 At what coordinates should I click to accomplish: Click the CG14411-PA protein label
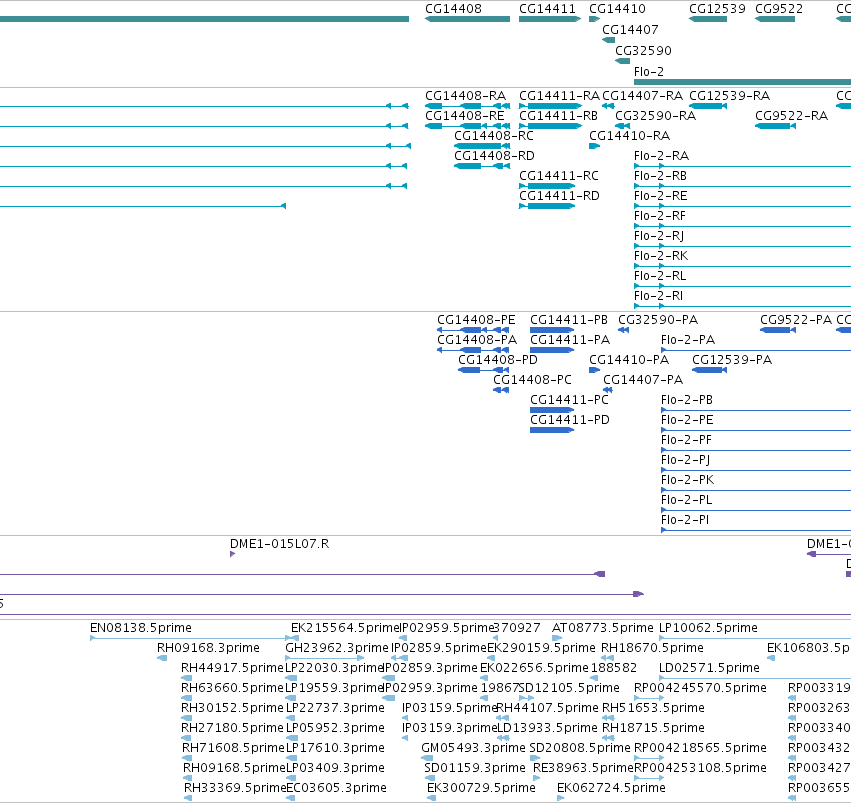tap(570, 340)
